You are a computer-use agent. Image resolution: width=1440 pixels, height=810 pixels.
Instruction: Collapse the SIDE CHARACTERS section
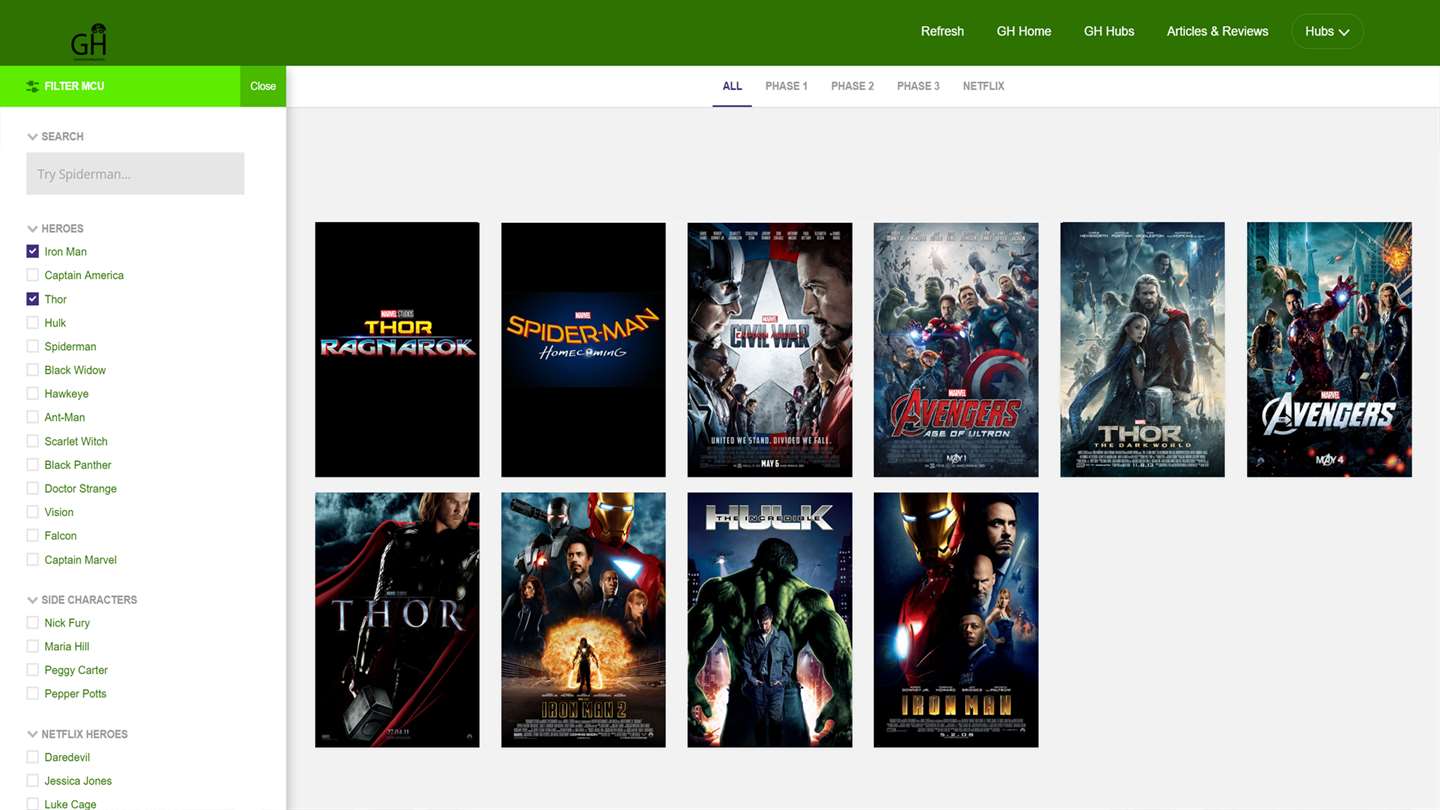(x=82, y=600)
